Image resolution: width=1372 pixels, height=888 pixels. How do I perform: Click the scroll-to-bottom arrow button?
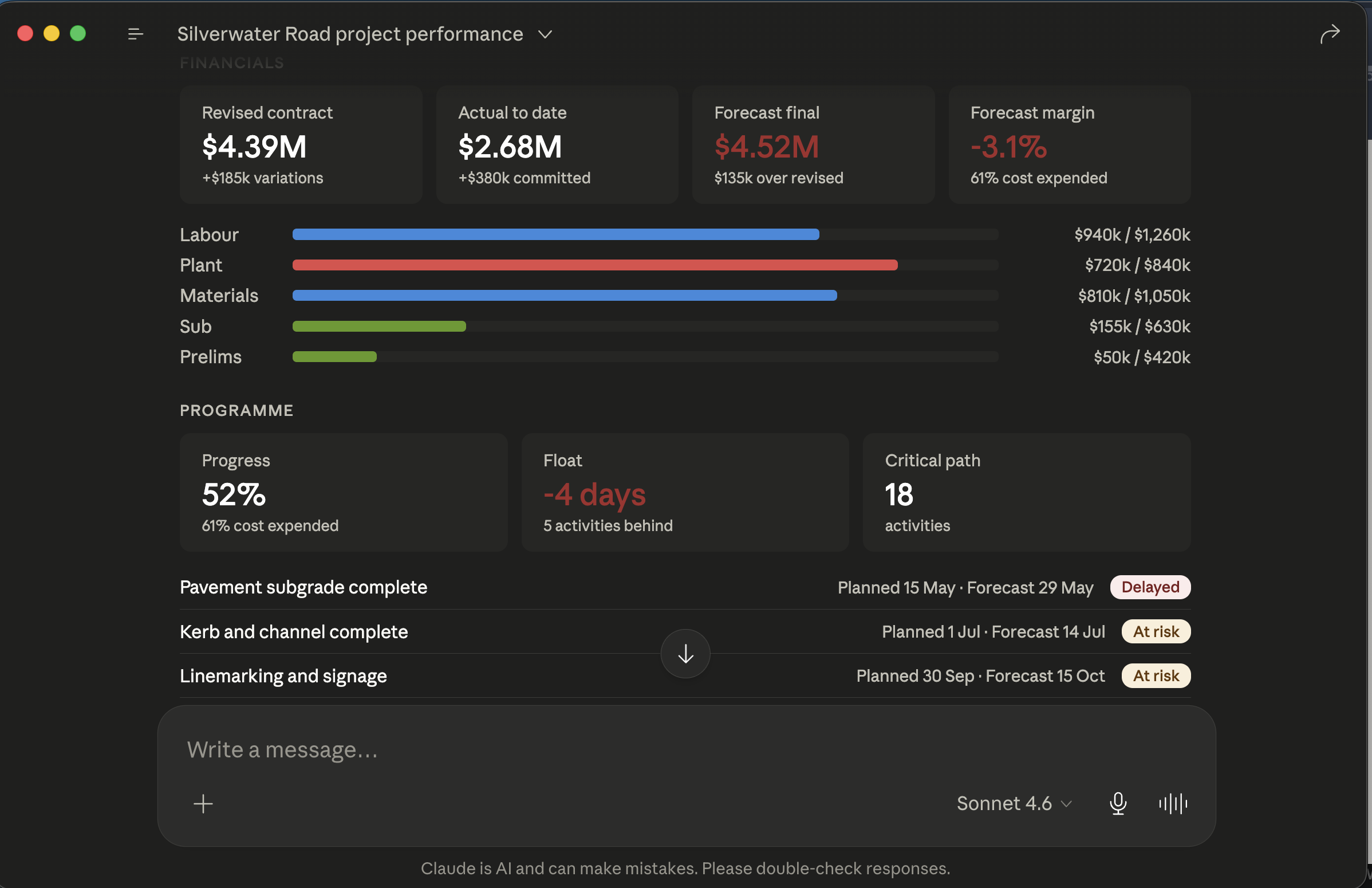point(685,653)
